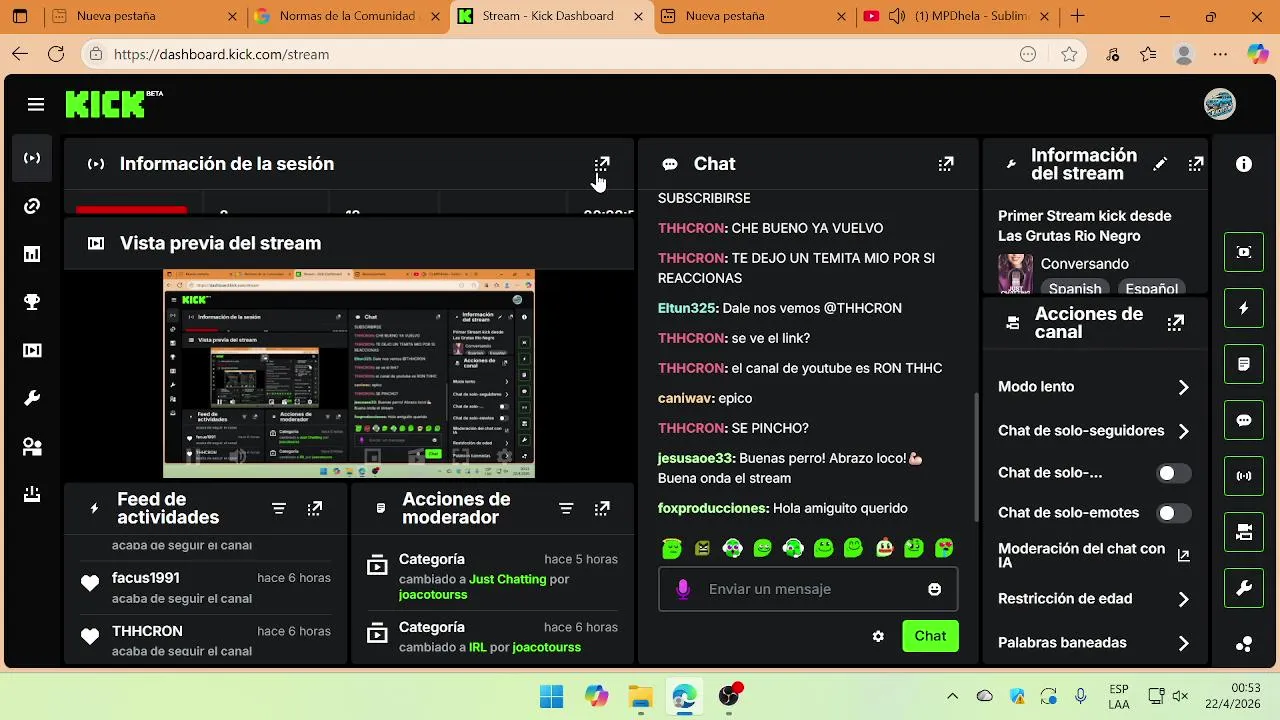Open the Acciones de moderador filter menu
Viewport: 1280px width, 720px height.
(x=566, y=508)
